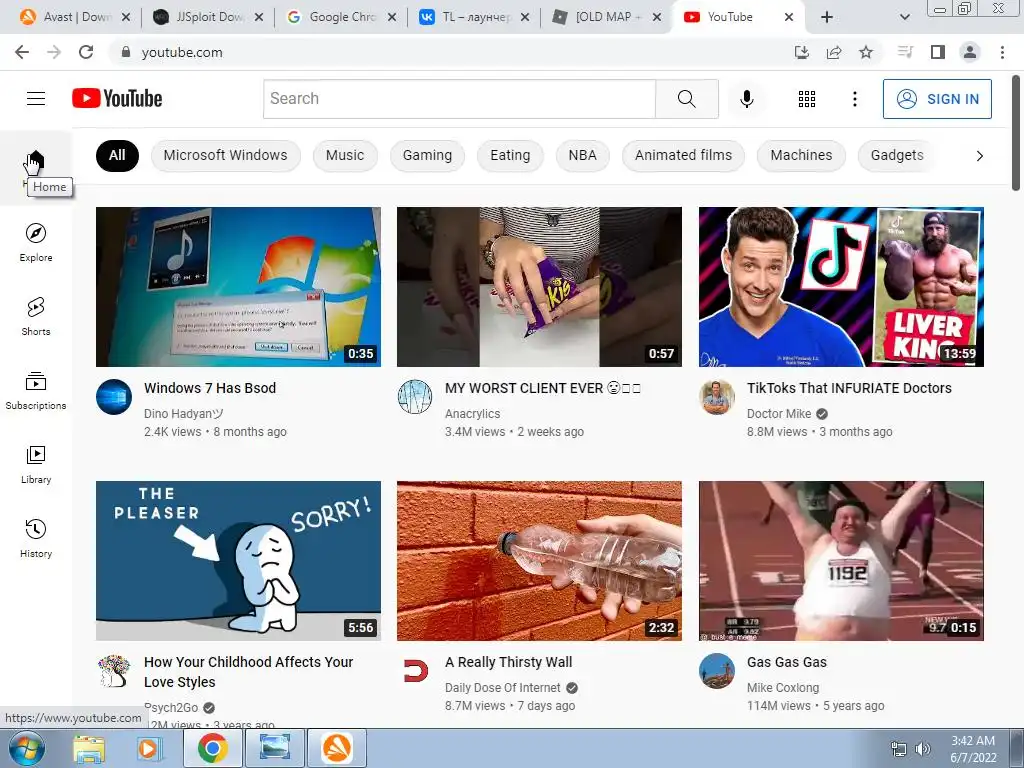Switch to the Avast browser tab
The image size is (1024, 768).
tap(74, 17)
